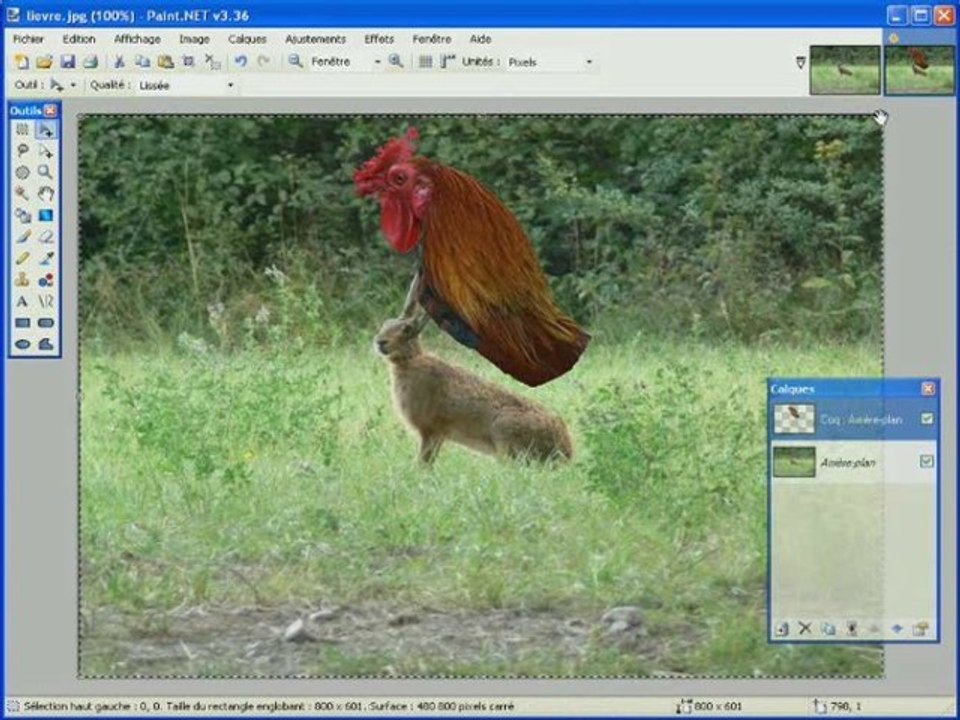The width and height of the screenshot is (960, 720).
Task: Select the Eraser tool
Action: (46, 237)
